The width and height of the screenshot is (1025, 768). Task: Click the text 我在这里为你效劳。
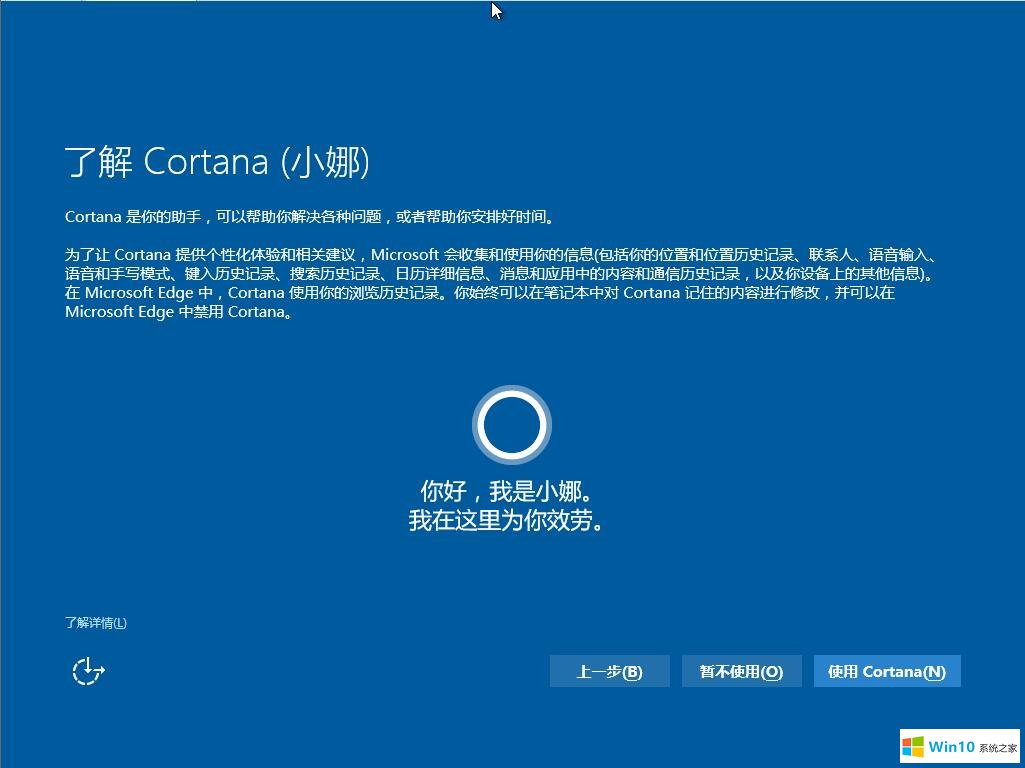click(507, 520)
